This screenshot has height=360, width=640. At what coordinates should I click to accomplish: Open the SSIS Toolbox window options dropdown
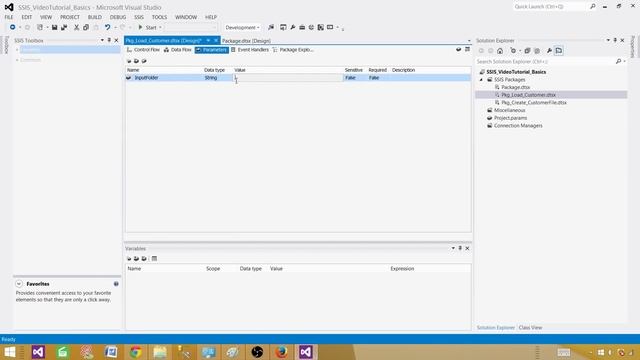102,40
